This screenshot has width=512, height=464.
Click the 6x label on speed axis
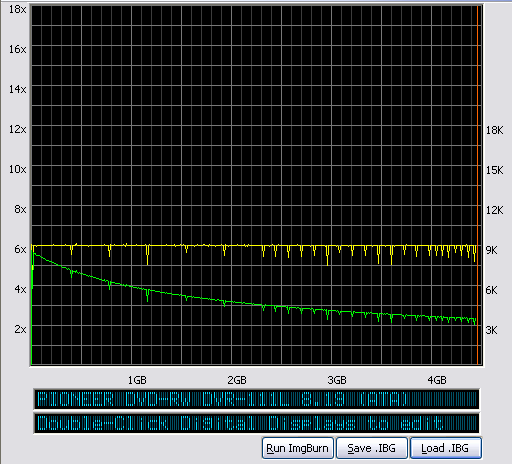20,249
